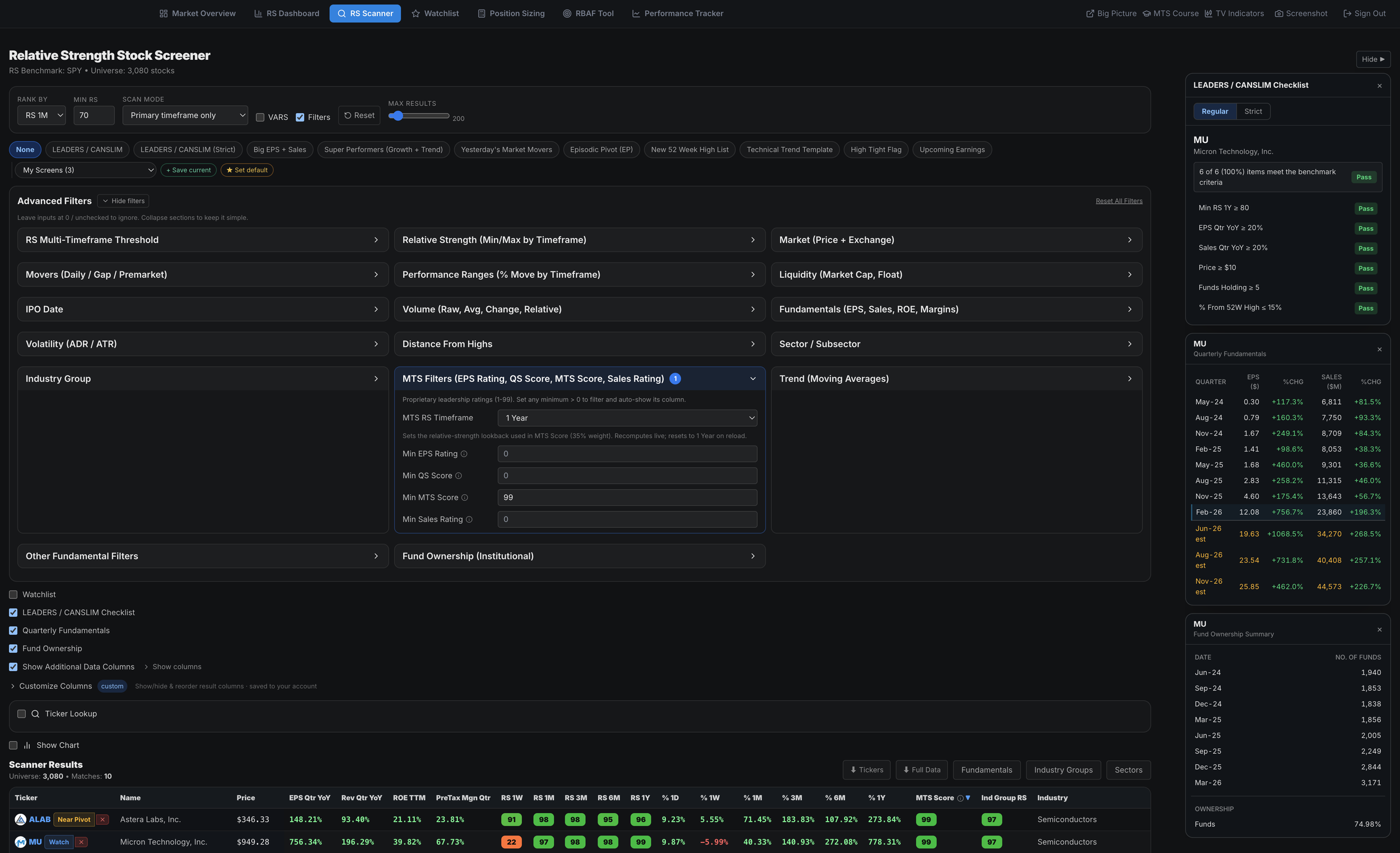The height and width of the screenshot is (853, 1400).
Task: Close the MU Fund Ownership Summary panel
Action: pyautogui.click(x=1379, y=629)
